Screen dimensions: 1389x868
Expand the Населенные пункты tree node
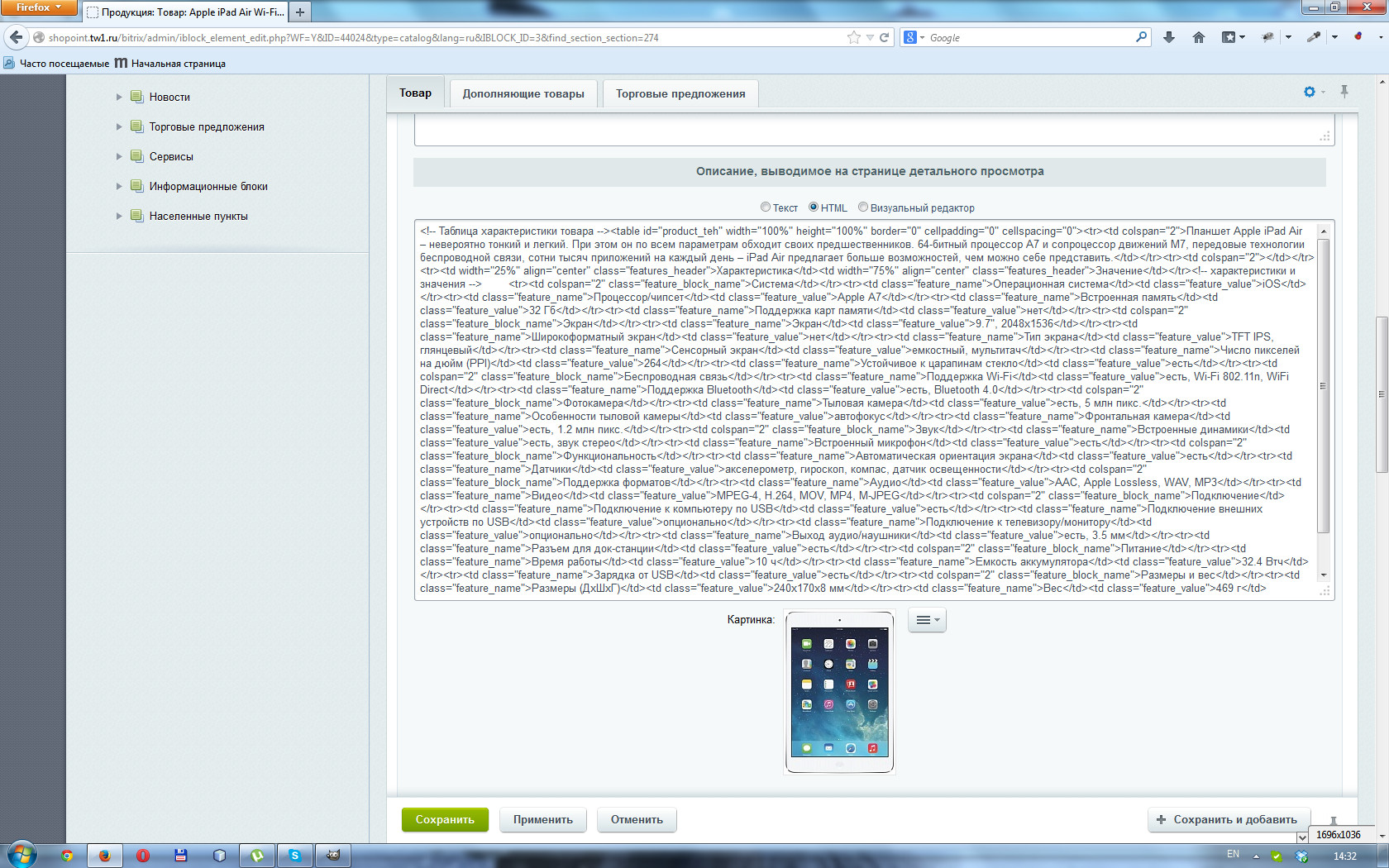pyautogui.click(x=119, y=216)
